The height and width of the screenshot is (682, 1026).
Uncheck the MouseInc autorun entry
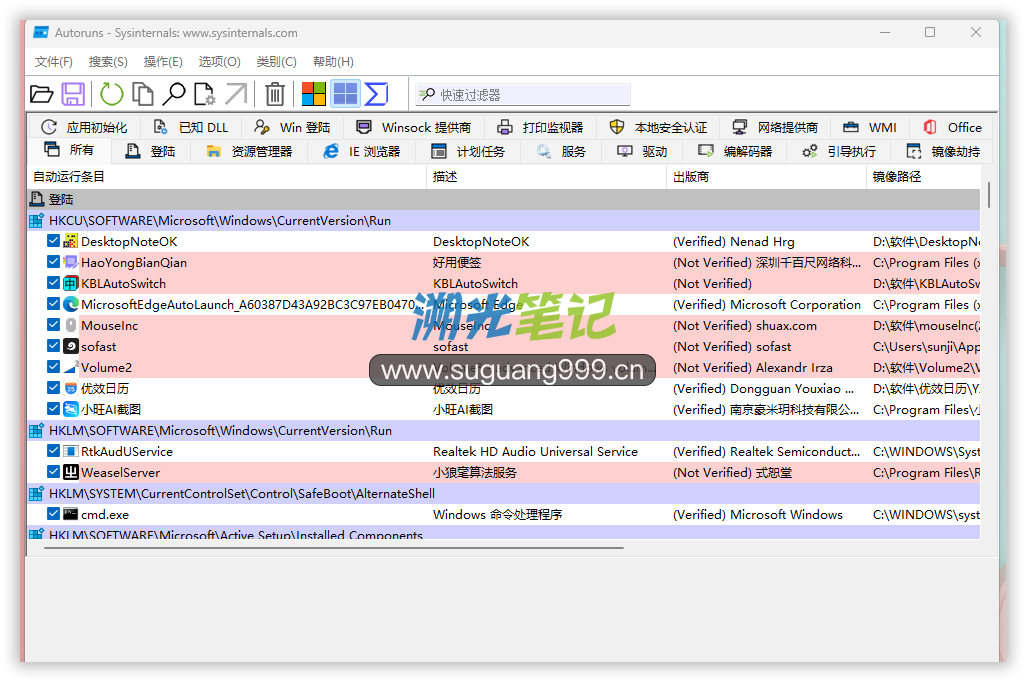pyautogui.click(x=54, y=325)
